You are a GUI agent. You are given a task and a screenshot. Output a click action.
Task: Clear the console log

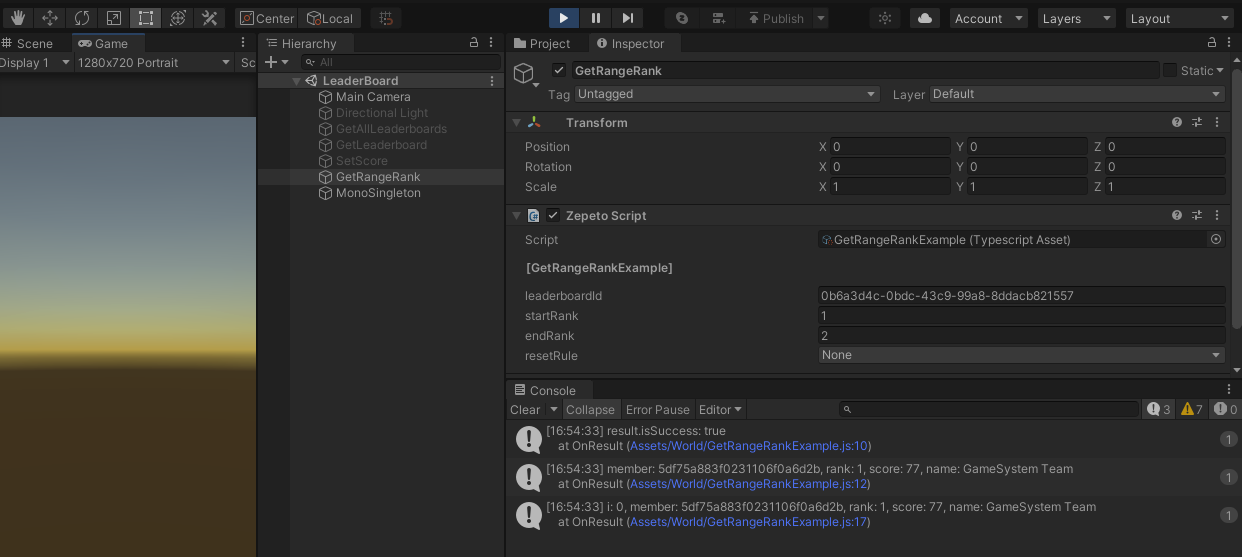coord(525,410)
